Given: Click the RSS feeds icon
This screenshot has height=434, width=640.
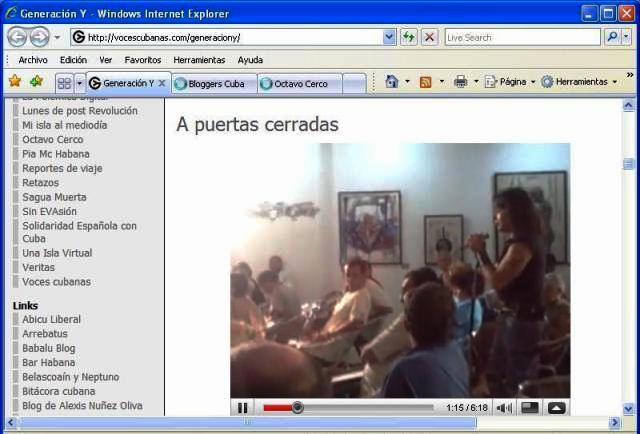Looking at the screenshot, I should pos(426,82).
